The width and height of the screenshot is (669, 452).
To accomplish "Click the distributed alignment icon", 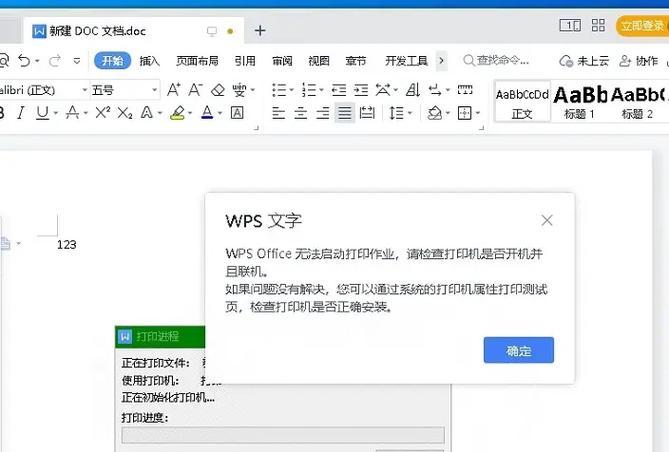I will coord(367,113).
